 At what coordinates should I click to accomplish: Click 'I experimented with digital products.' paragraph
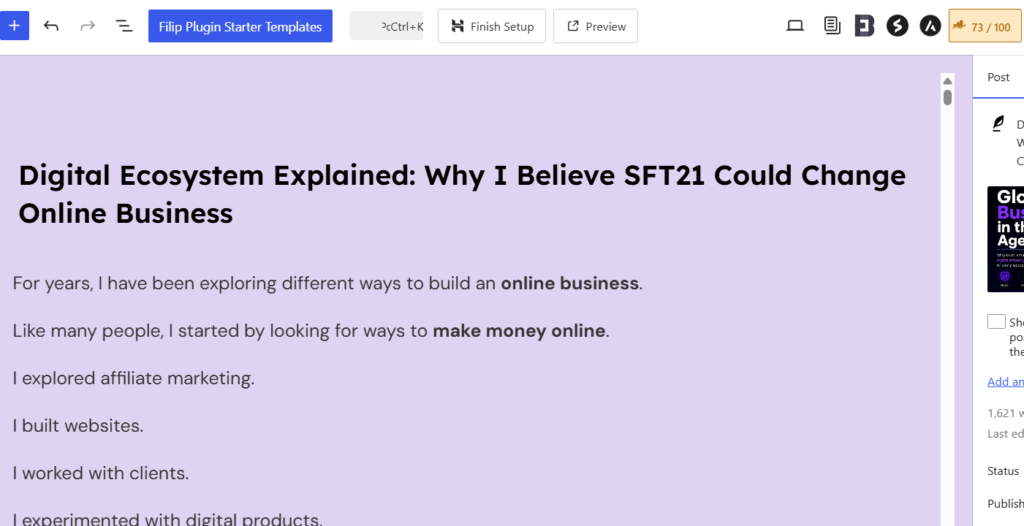click(168, 519)
